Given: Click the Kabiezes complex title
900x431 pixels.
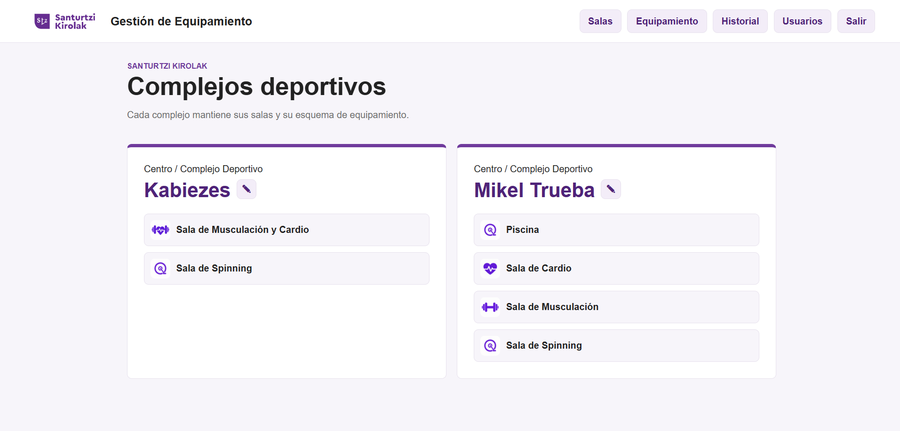Looking at the screenshot, I should pyautogui.click(x=187, y=190).
